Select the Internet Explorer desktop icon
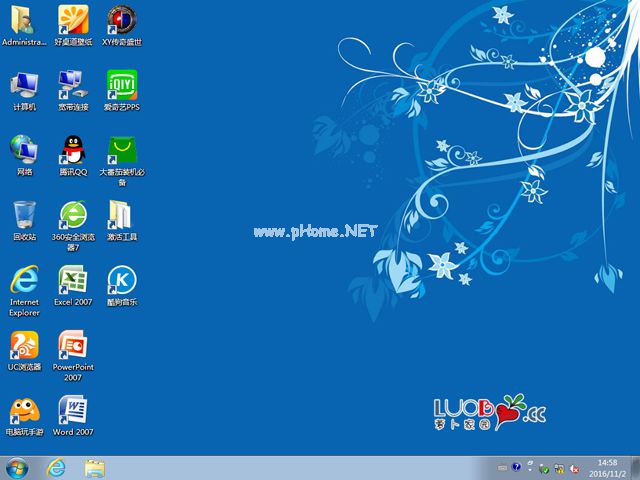This screenshot has height=480, width=640. (24, 280)
